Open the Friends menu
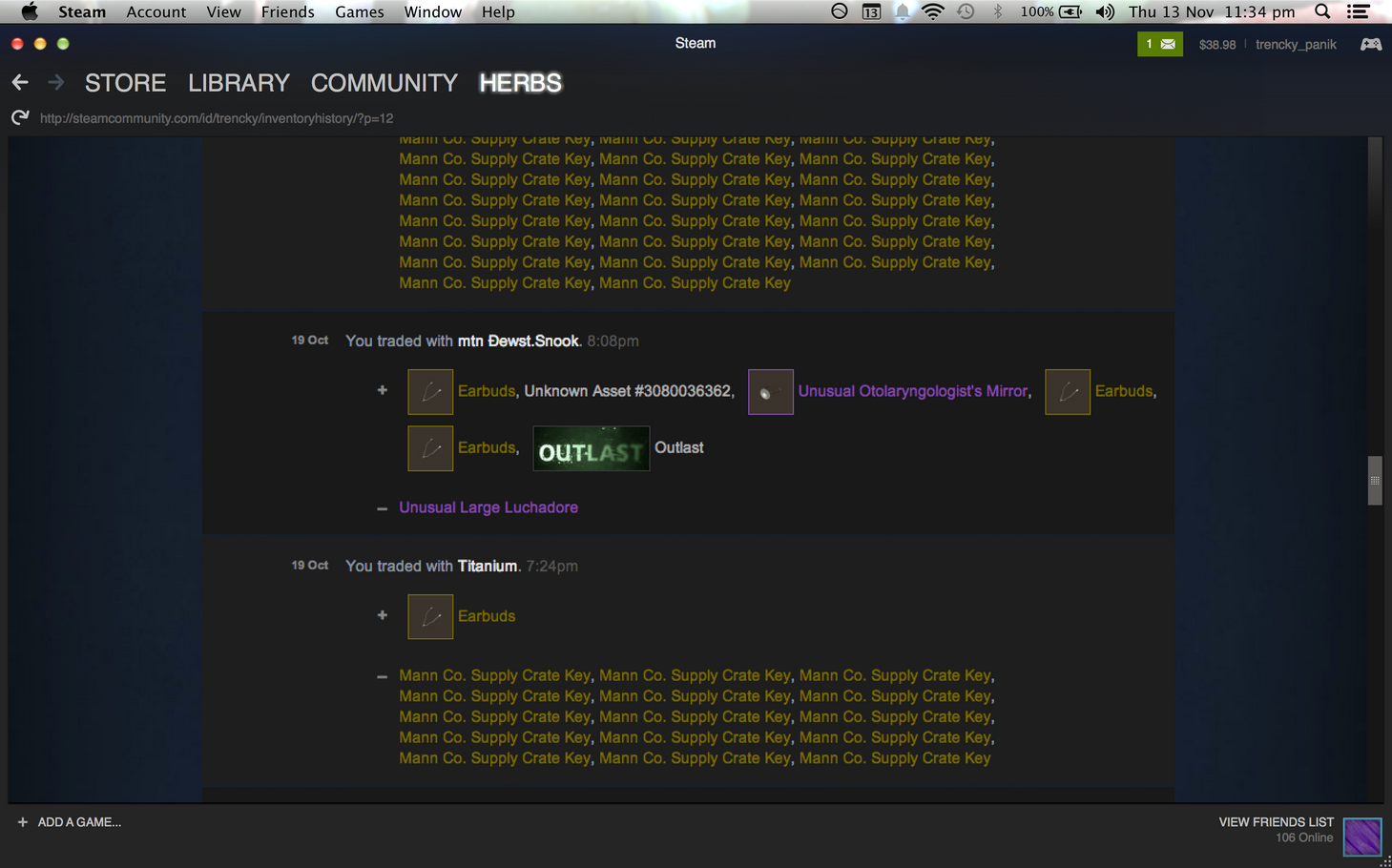 click(287, 11)
